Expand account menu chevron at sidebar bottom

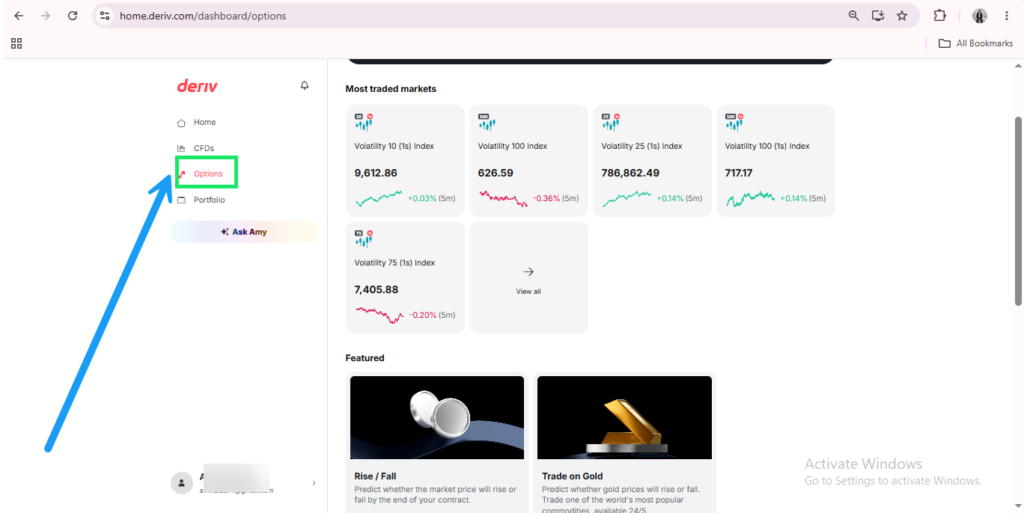click(313, 483)
